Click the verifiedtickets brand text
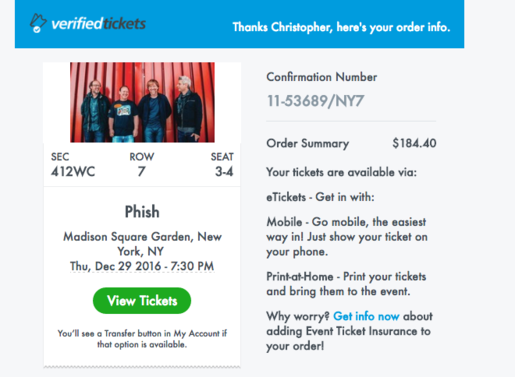 99,24
